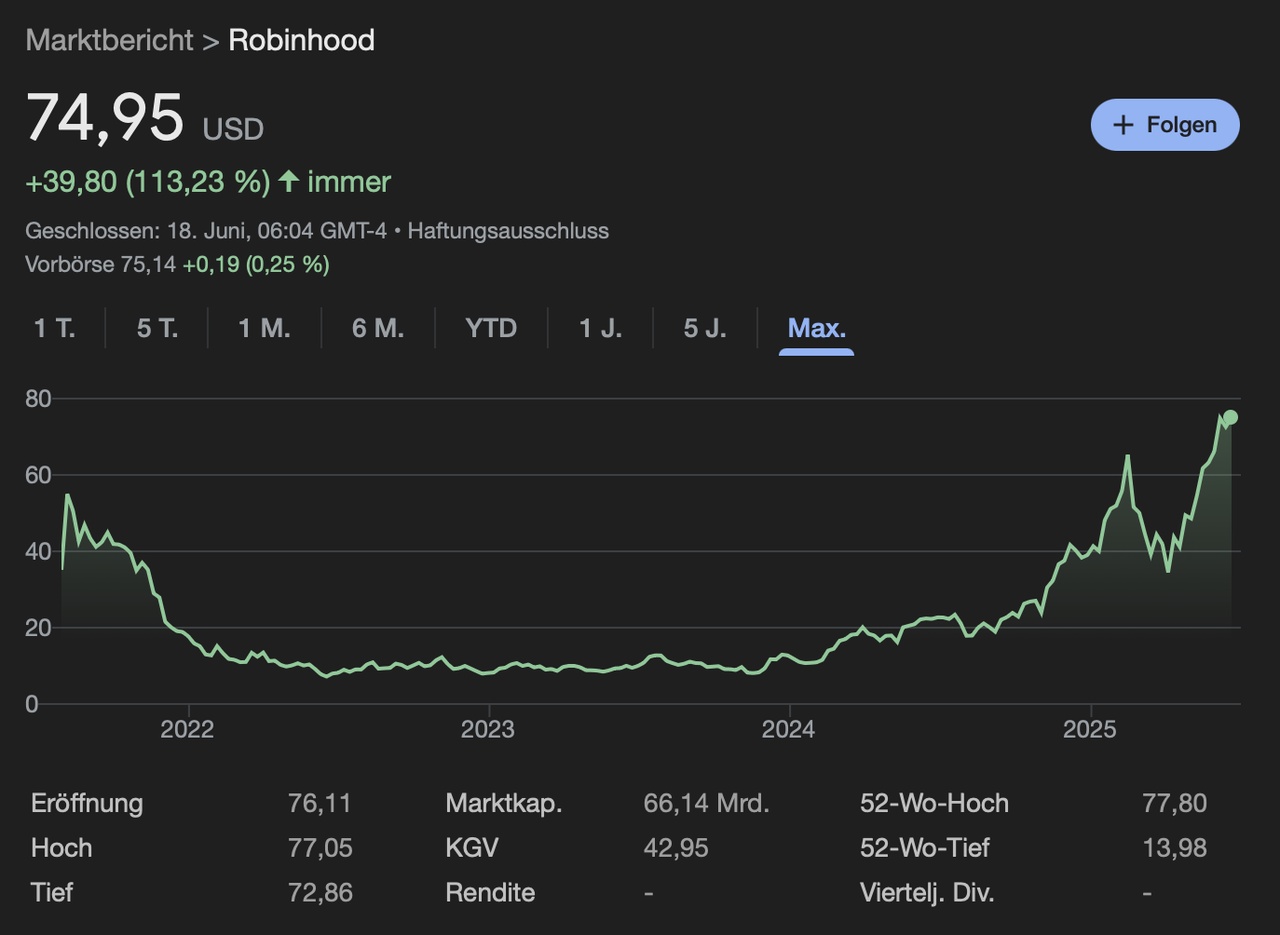Select the 5 T. time range tab
This screenshot has width=1280, height=935.
[157, 328]
